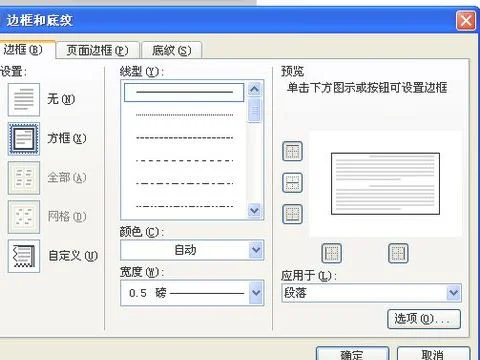Select the 无 (None) border setting icon
Screen dimensions: 480x360
(x=24, y=99)
